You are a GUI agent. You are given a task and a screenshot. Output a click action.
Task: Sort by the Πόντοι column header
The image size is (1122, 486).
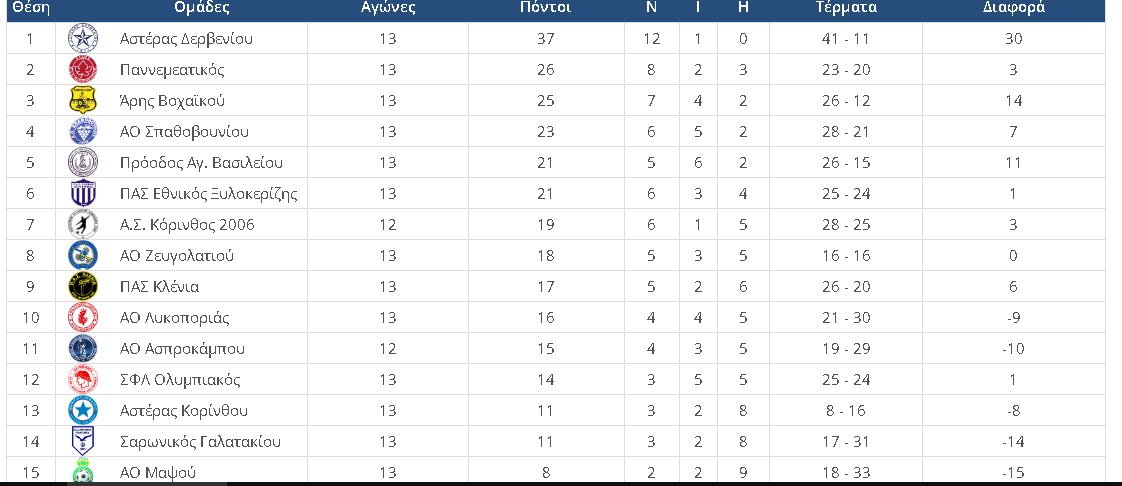coord(545,8)
